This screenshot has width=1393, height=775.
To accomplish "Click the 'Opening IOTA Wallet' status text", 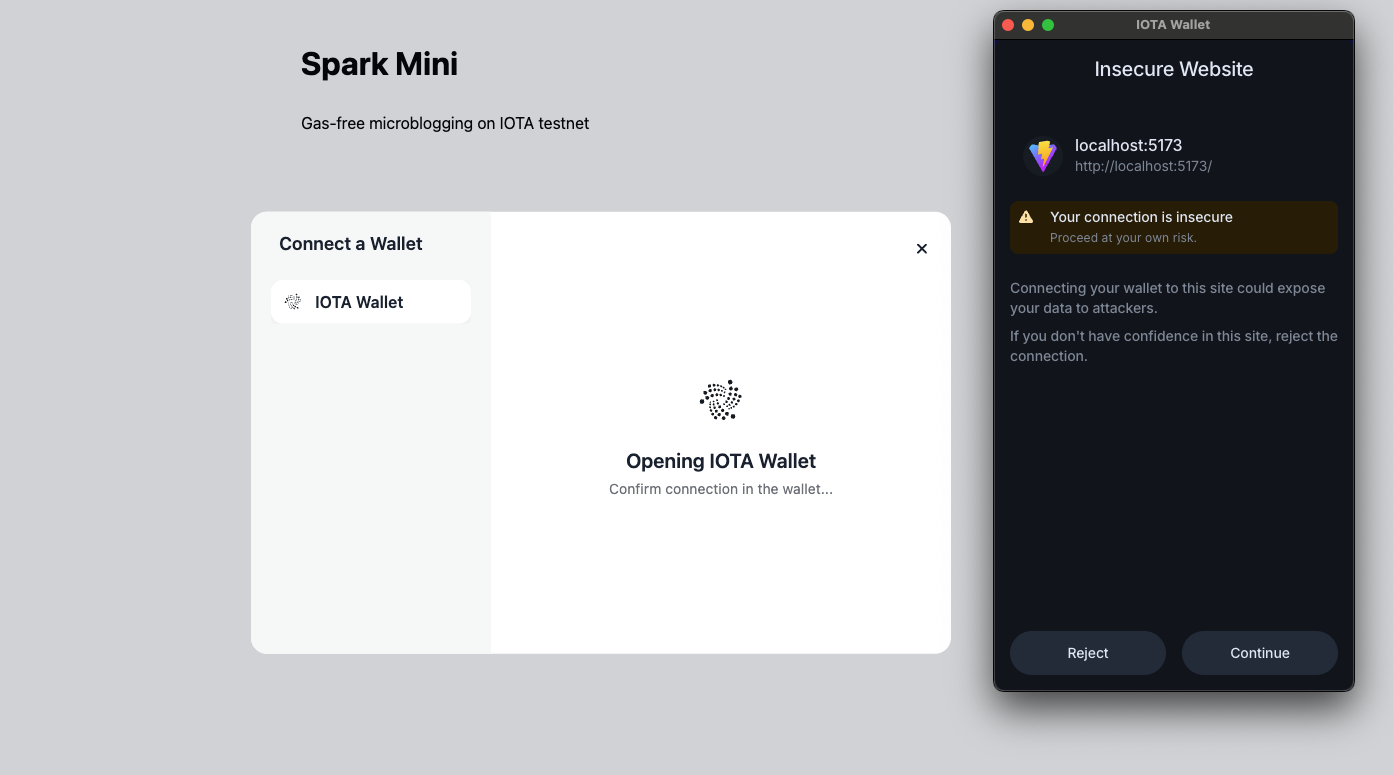I will point(721,461).
